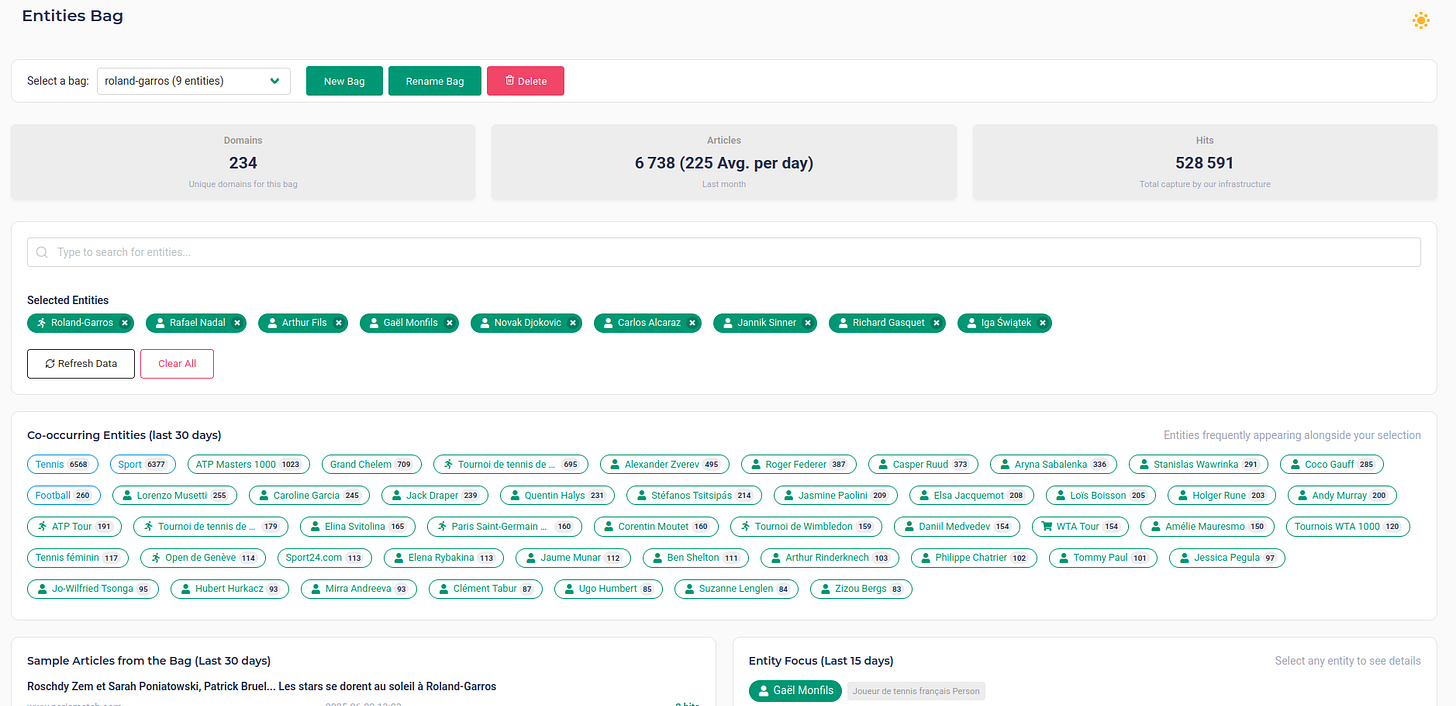Remove Roland-Garros from selected entities

(x=125, y=323)
